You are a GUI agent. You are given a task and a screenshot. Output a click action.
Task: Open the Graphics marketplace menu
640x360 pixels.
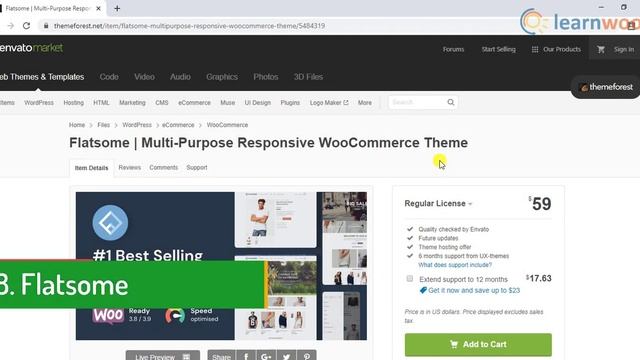pyautogui.click(x=222, y=77)
